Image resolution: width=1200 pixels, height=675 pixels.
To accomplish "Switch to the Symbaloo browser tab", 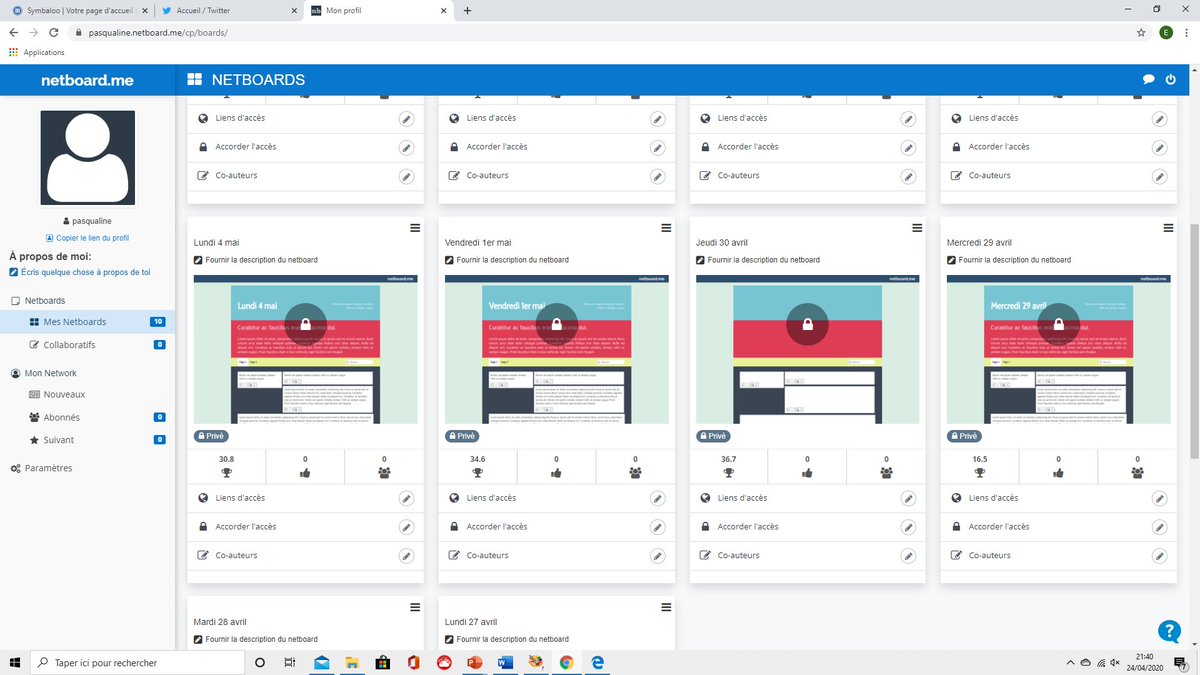I will pos(78,10).
